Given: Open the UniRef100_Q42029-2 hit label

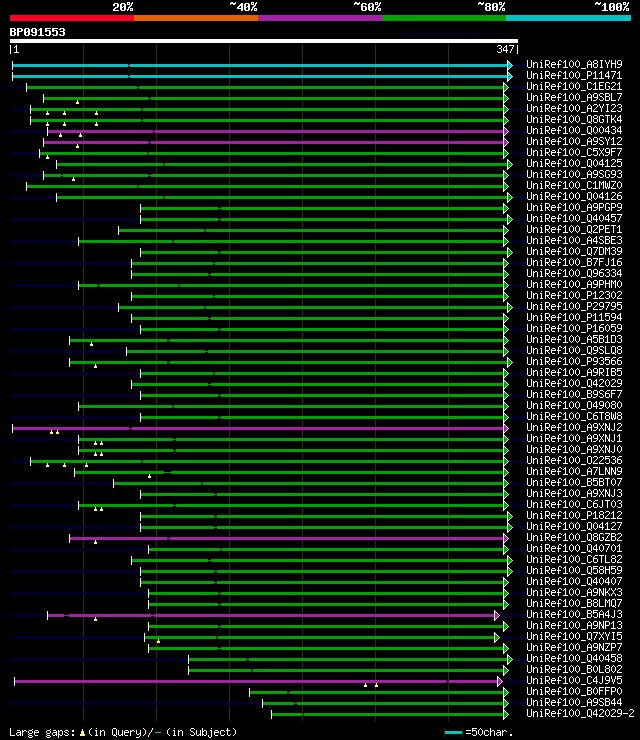Looking at the screenshot, I should [x=580, y=714].
